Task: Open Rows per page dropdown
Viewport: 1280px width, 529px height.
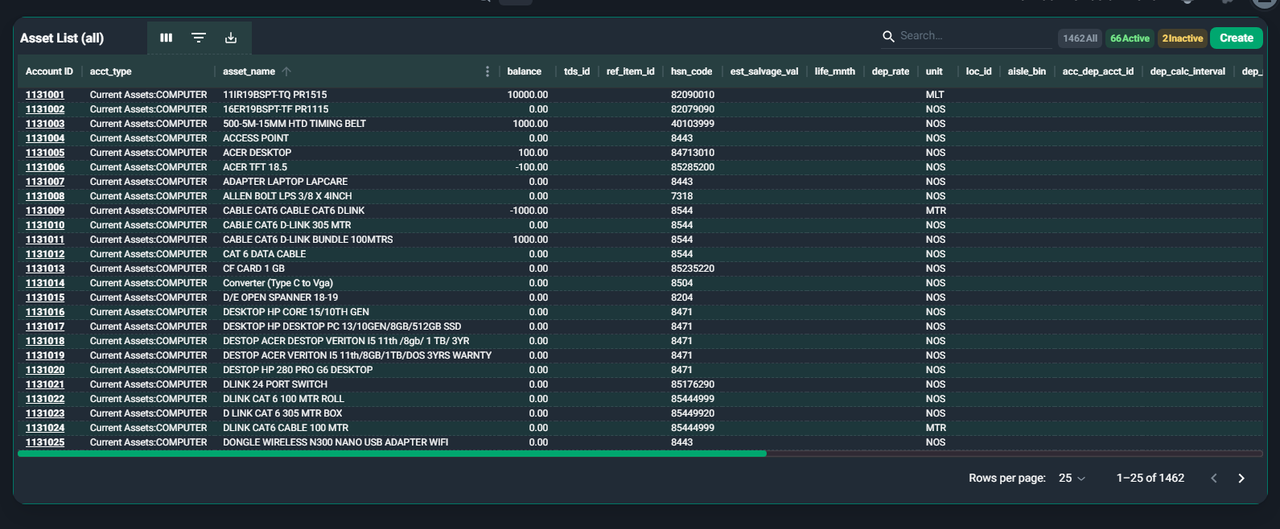Action: tap(1072, 478)
